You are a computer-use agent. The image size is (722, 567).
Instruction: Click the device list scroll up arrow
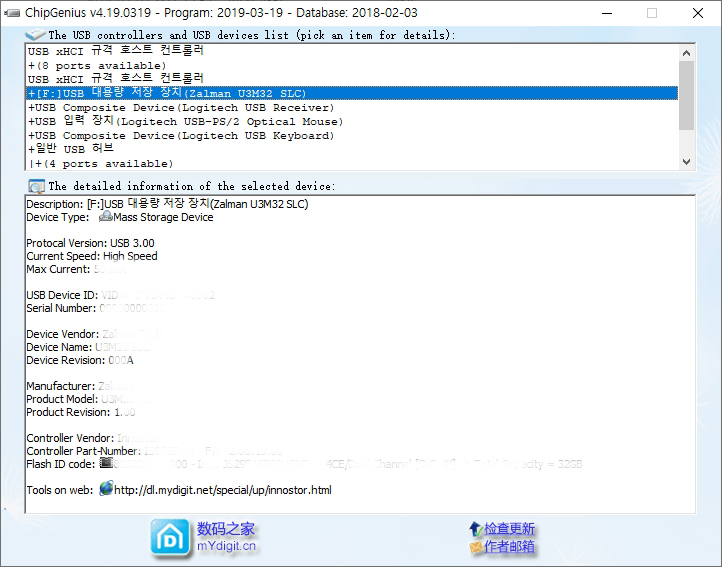pyautogui.click(x=686, y=53)
